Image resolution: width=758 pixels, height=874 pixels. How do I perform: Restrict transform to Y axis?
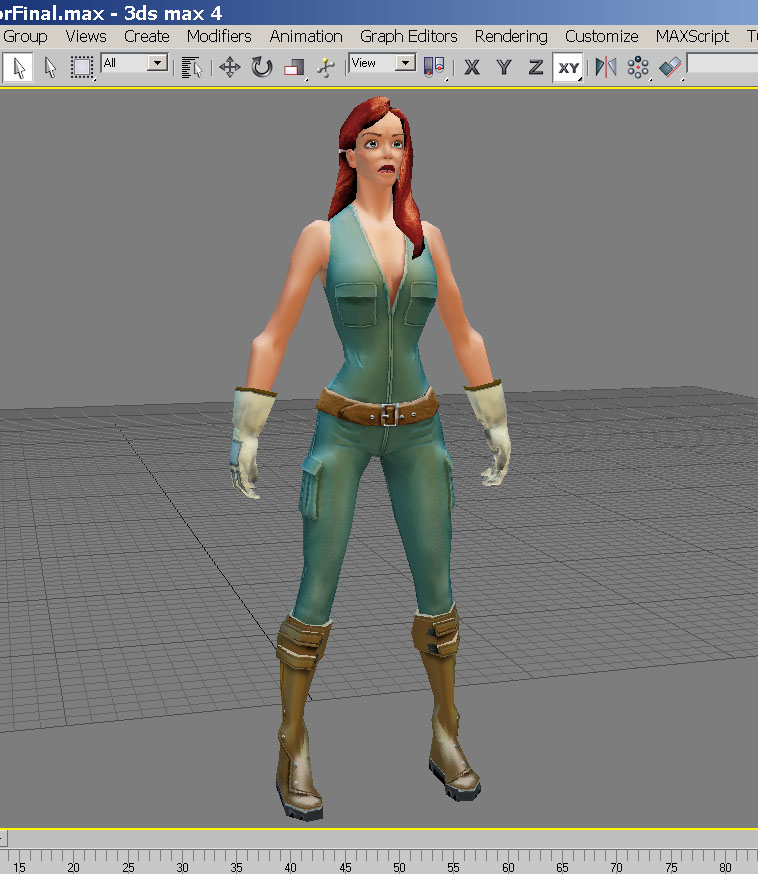(504, 67)
